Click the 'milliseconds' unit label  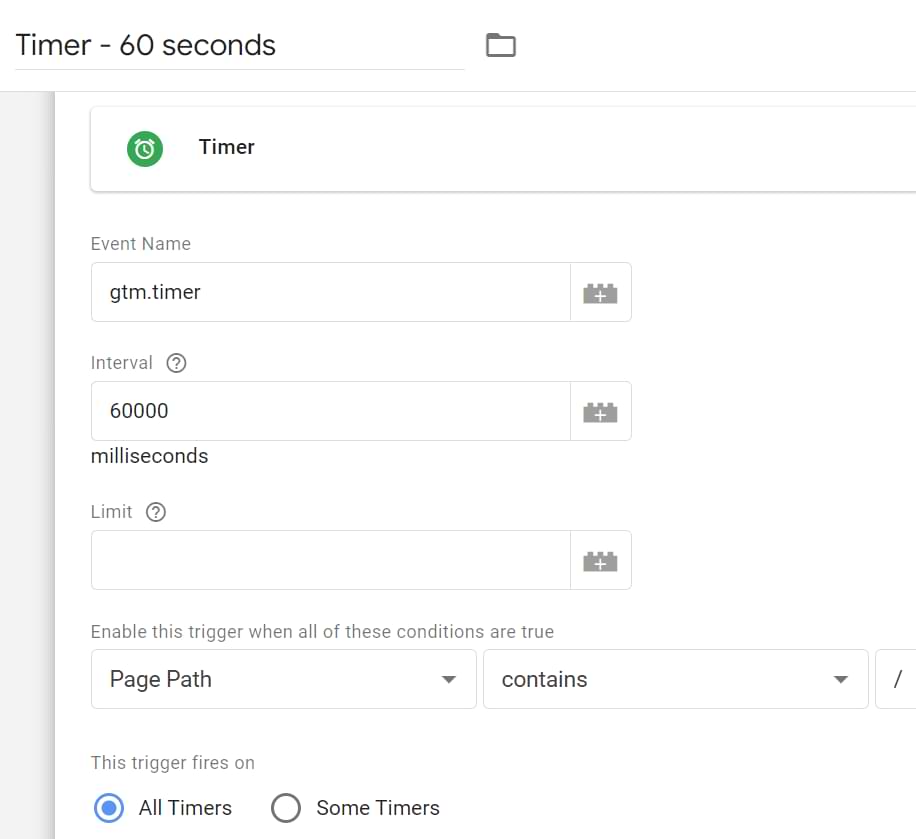coord(150,456)
